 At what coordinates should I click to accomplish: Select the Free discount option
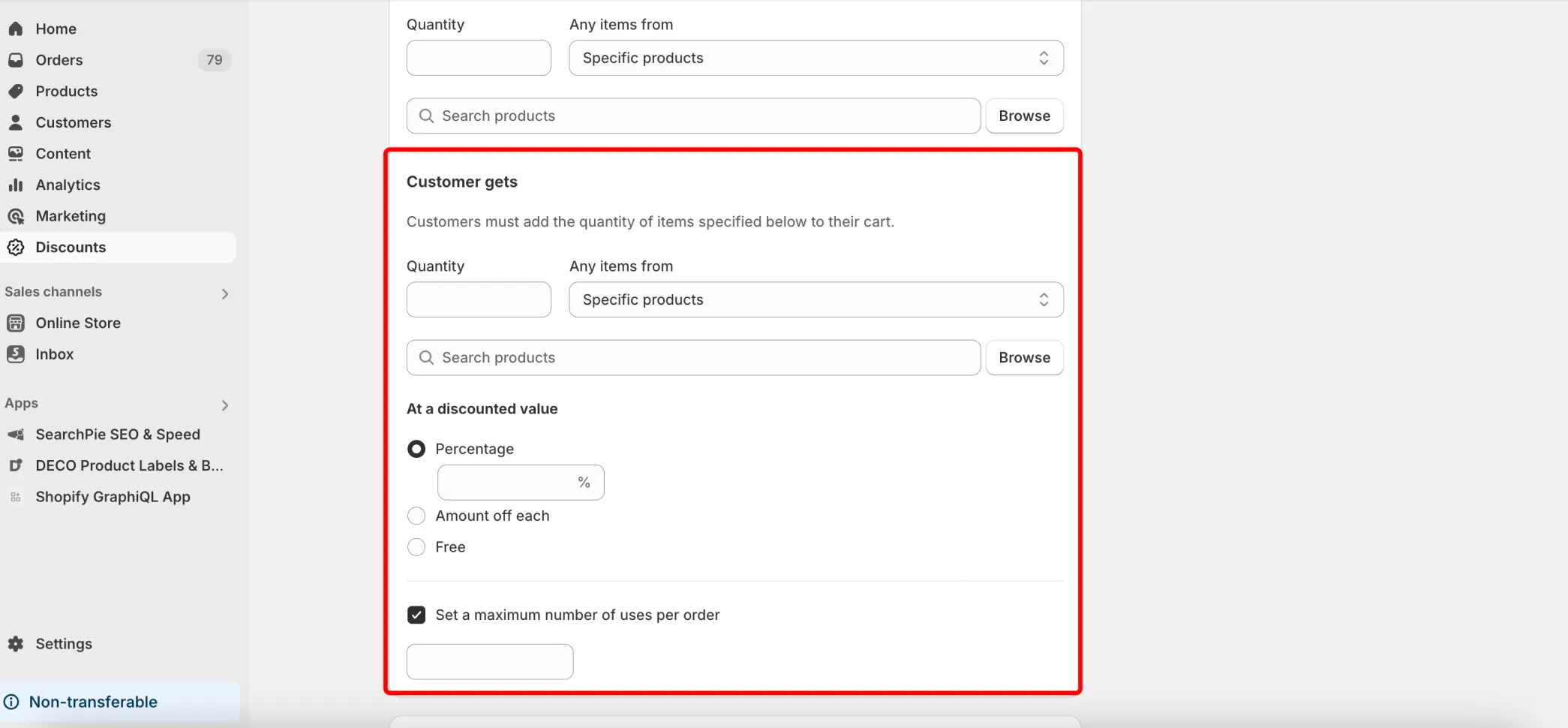click(416, 547)
